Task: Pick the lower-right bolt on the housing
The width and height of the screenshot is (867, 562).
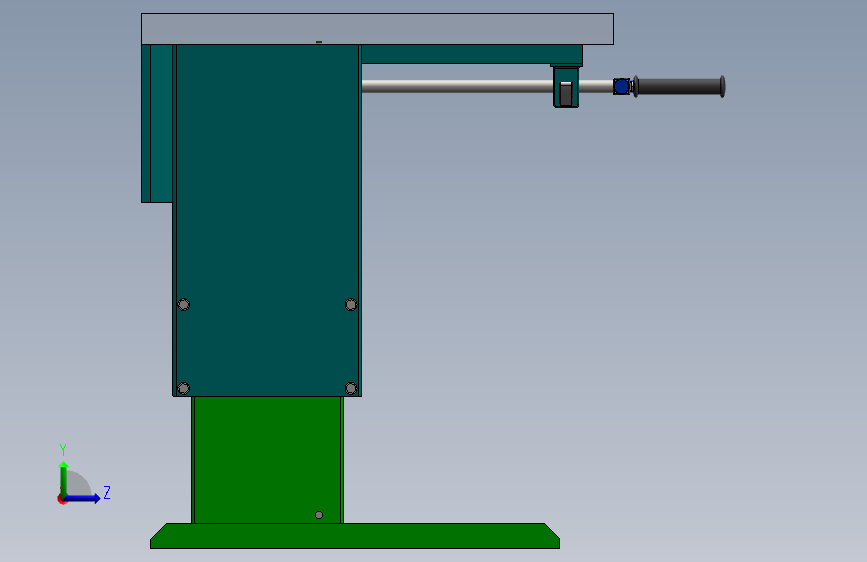Action: click(351, 388)
